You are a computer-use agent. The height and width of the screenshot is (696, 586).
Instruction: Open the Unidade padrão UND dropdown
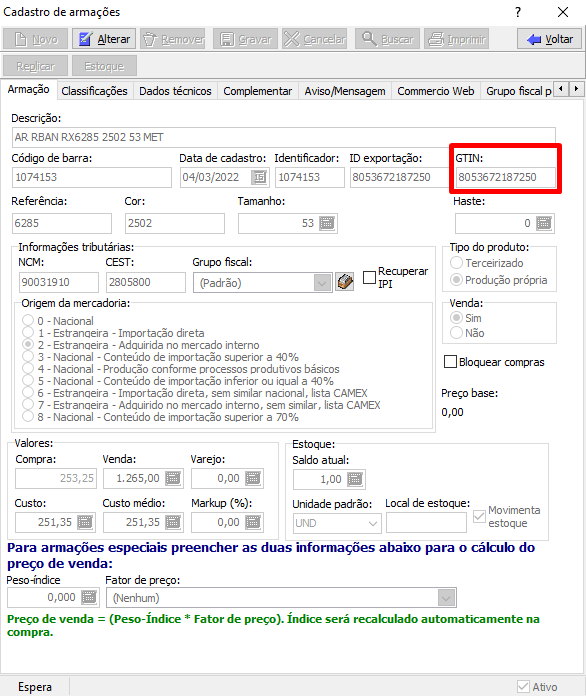tap(373, 523)
